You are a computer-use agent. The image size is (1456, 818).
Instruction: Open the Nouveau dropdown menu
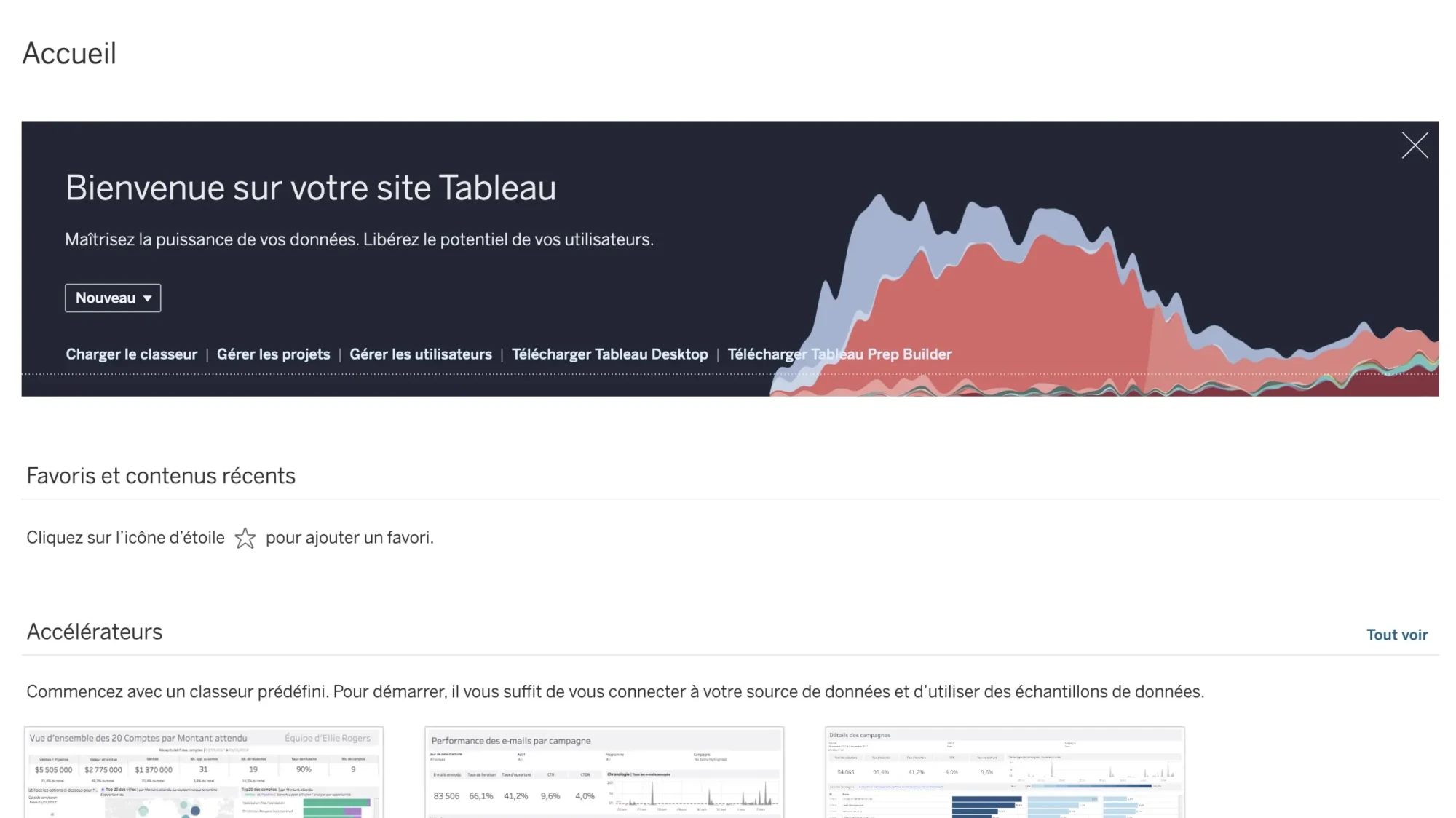point(112,298)
